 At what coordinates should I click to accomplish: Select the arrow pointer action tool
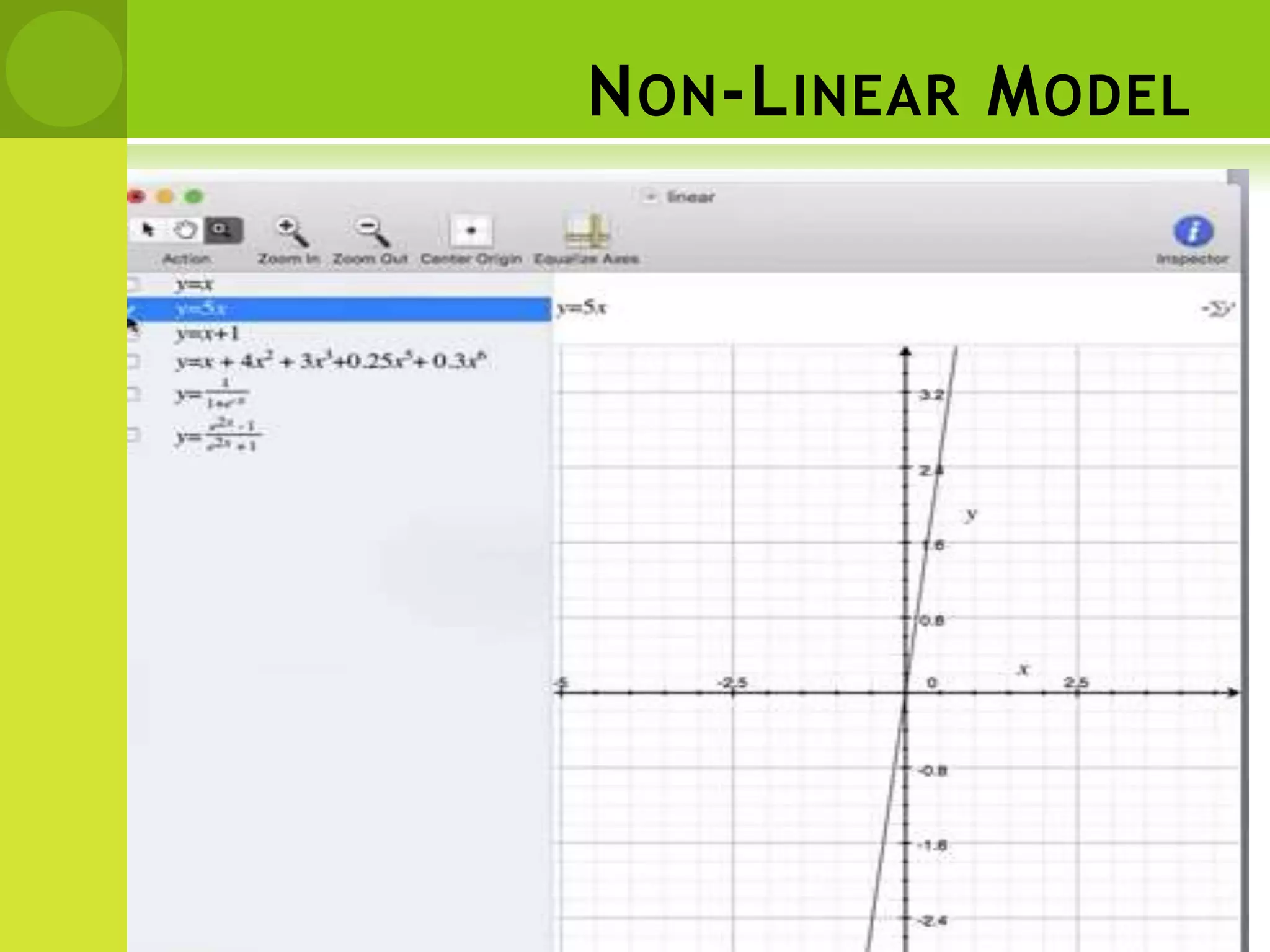click(148, 230)
